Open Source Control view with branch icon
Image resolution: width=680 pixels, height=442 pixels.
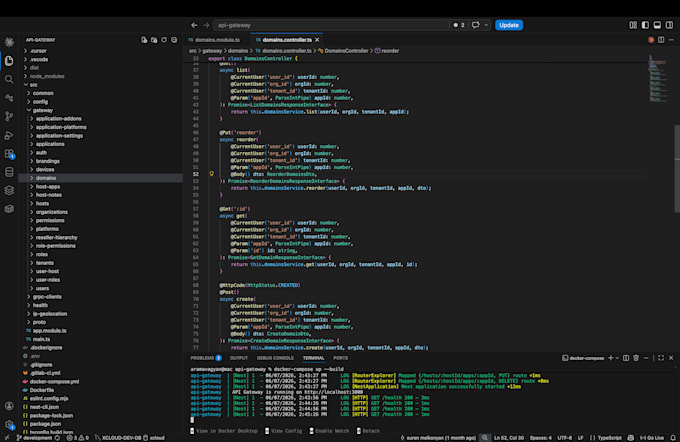pos(9,116)
